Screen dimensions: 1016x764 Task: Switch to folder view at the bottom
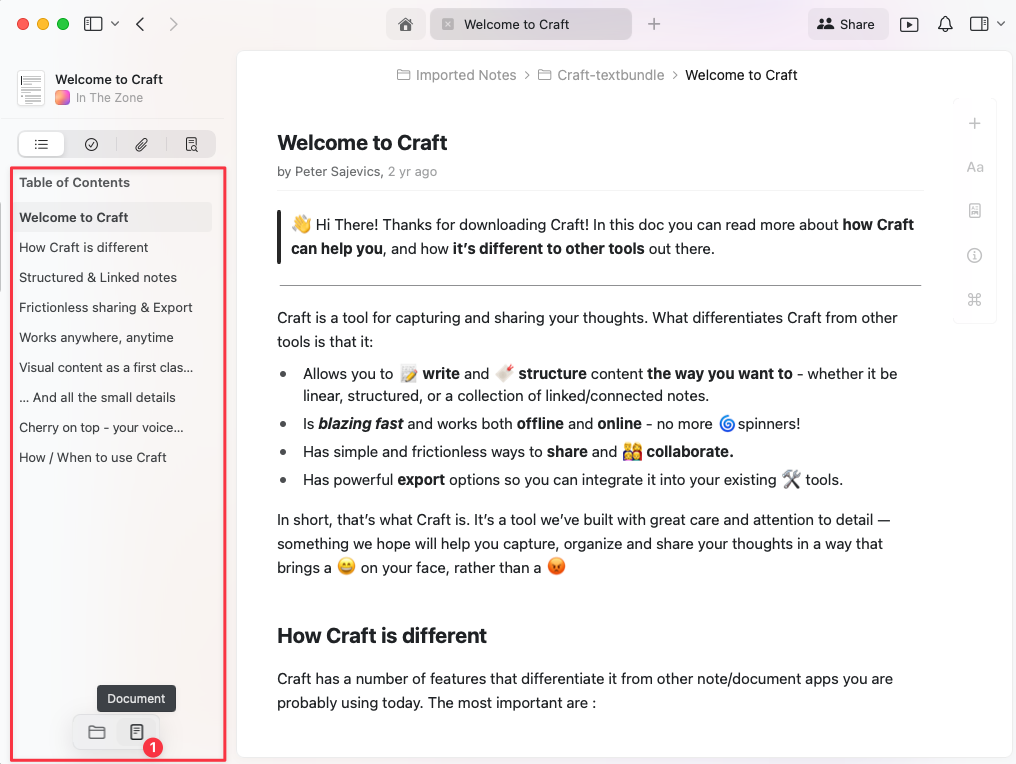coord(97,732)
